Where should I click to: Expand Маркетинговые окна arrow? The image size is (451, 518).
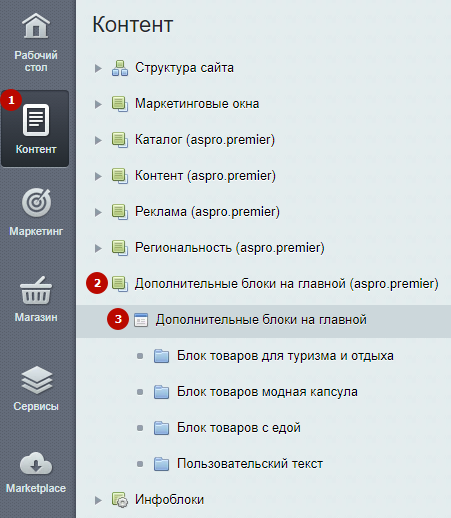[98, 104]
